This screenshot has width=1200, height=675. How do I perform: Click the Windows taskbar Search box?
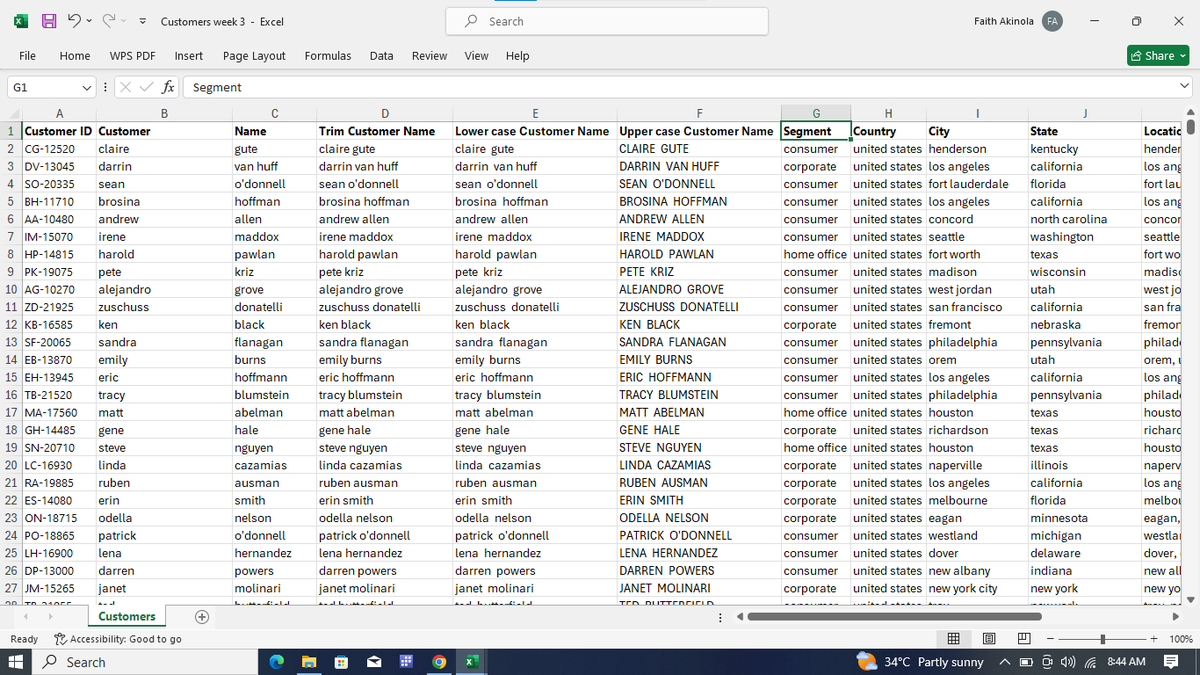pos(143,662)
